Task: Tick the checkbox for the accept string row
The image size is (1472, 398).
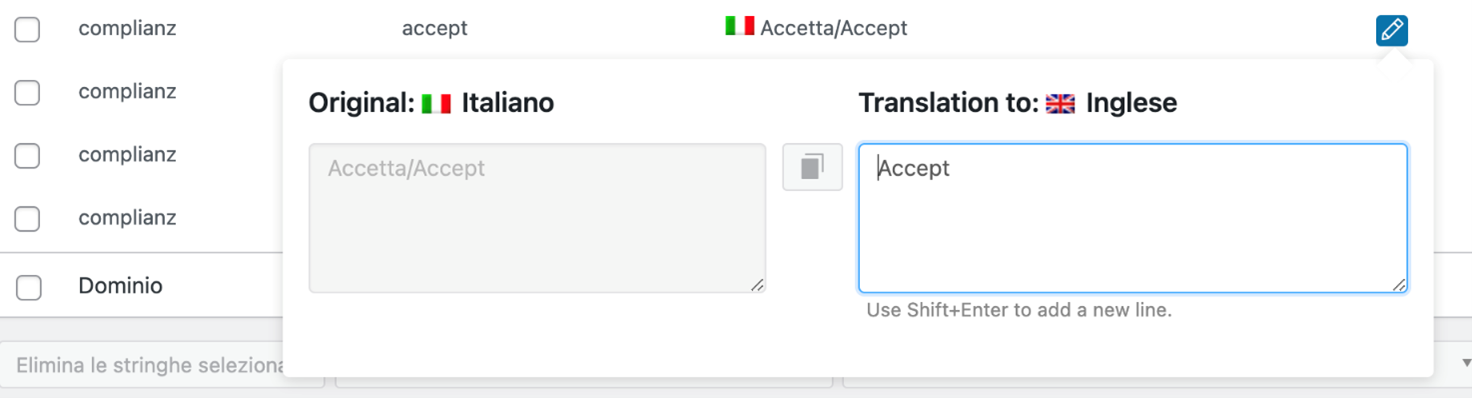Action: coord(28,29)
